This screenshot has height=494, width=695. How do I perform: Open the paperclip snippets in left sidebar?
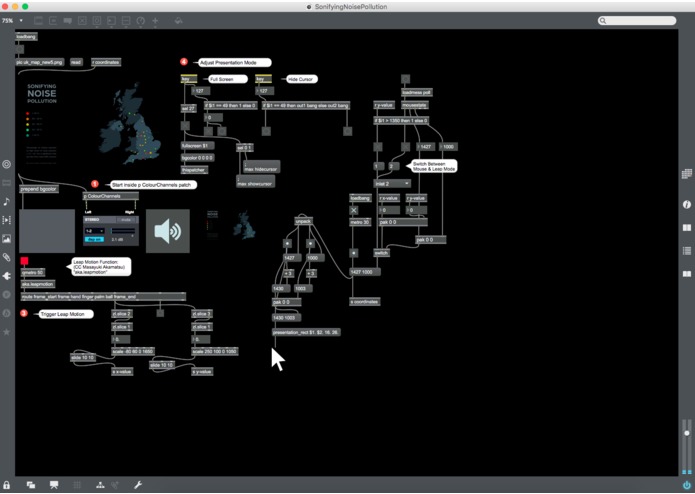click(7, 257)
